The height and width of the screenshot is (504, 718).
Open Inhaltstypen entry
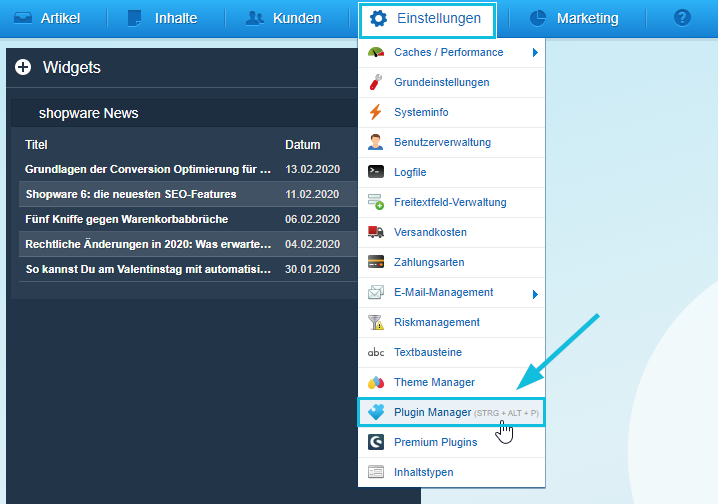(451, 472)
